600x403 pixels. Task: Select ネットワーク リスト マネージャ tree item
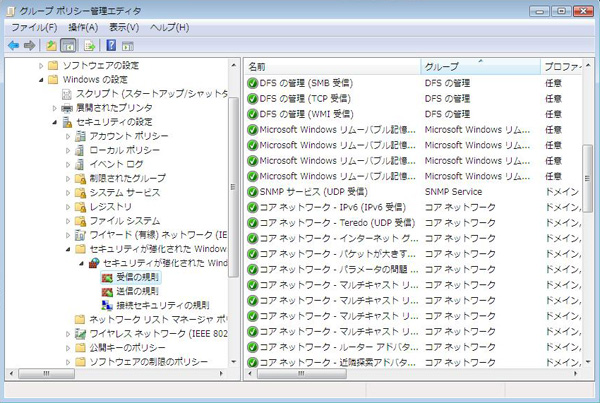[x=158, y=320]
